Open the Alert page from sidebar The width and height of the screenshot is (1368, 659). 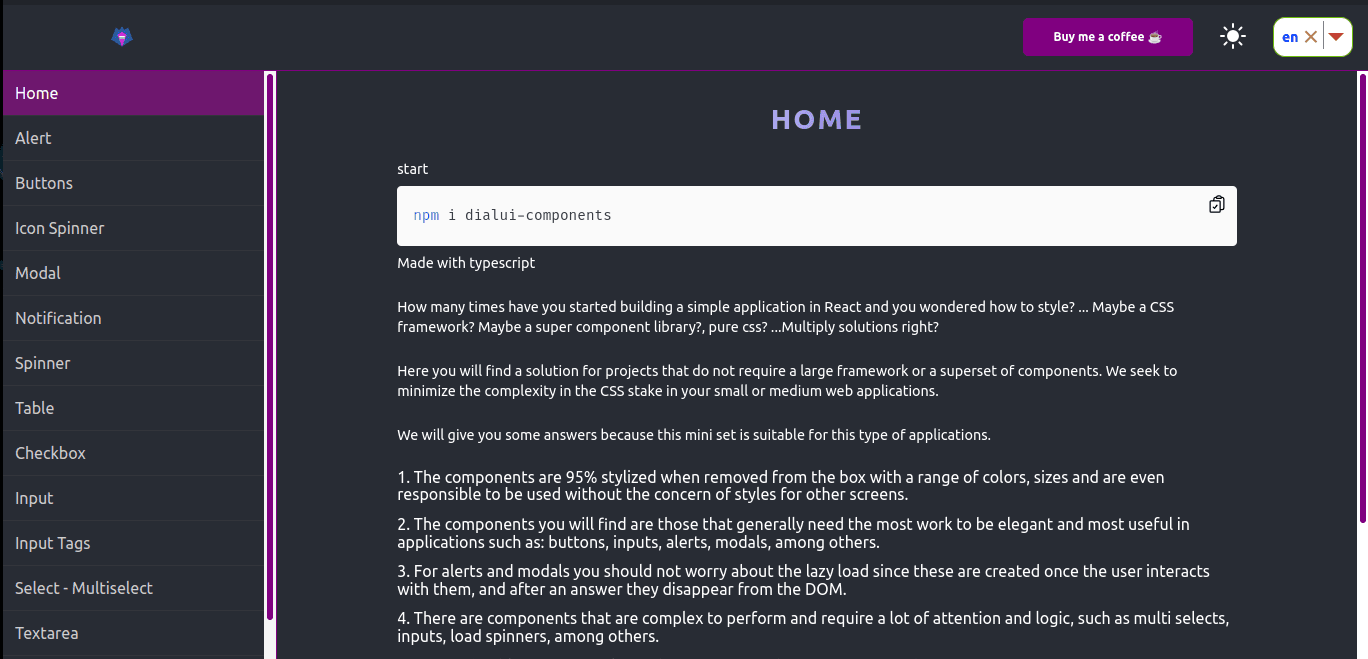tap(133, 138)
